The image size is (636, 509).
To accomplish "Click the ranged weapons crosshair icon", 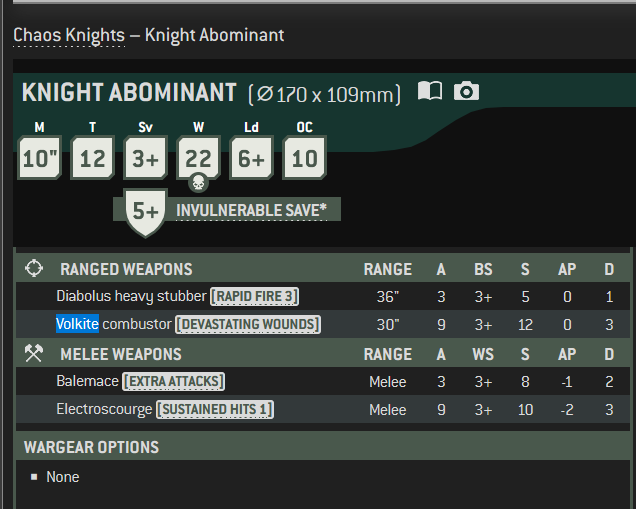I will coord(34,268).
